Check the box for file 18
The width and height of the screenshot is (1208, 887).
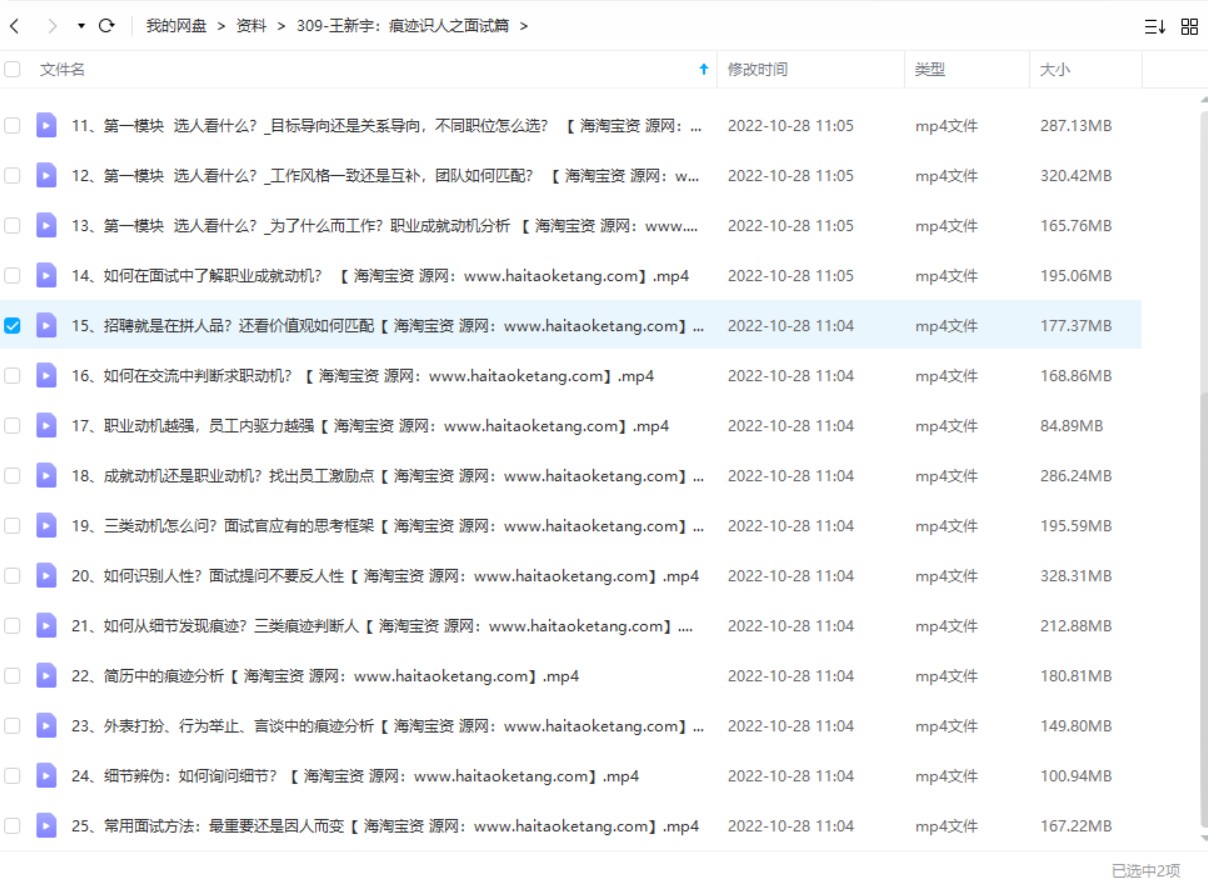tap(12, 475)
